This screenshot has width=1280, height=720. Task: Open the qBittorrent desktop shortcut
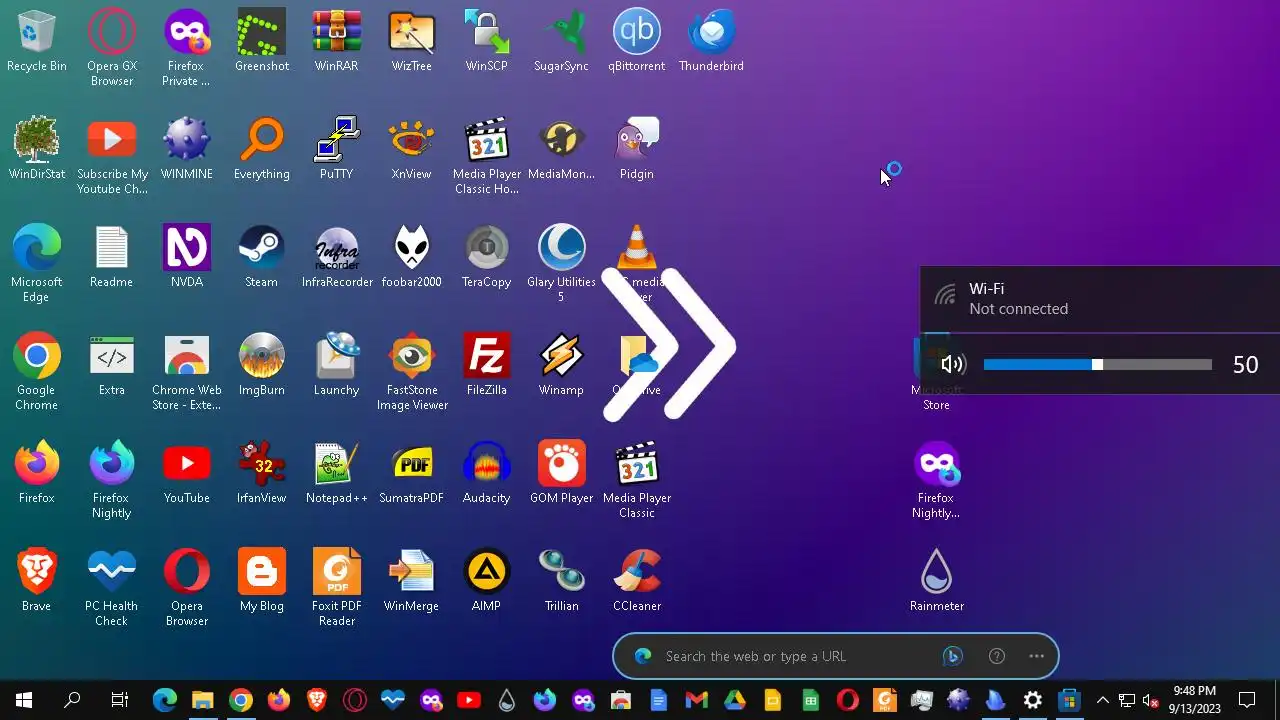pos(637,42)
